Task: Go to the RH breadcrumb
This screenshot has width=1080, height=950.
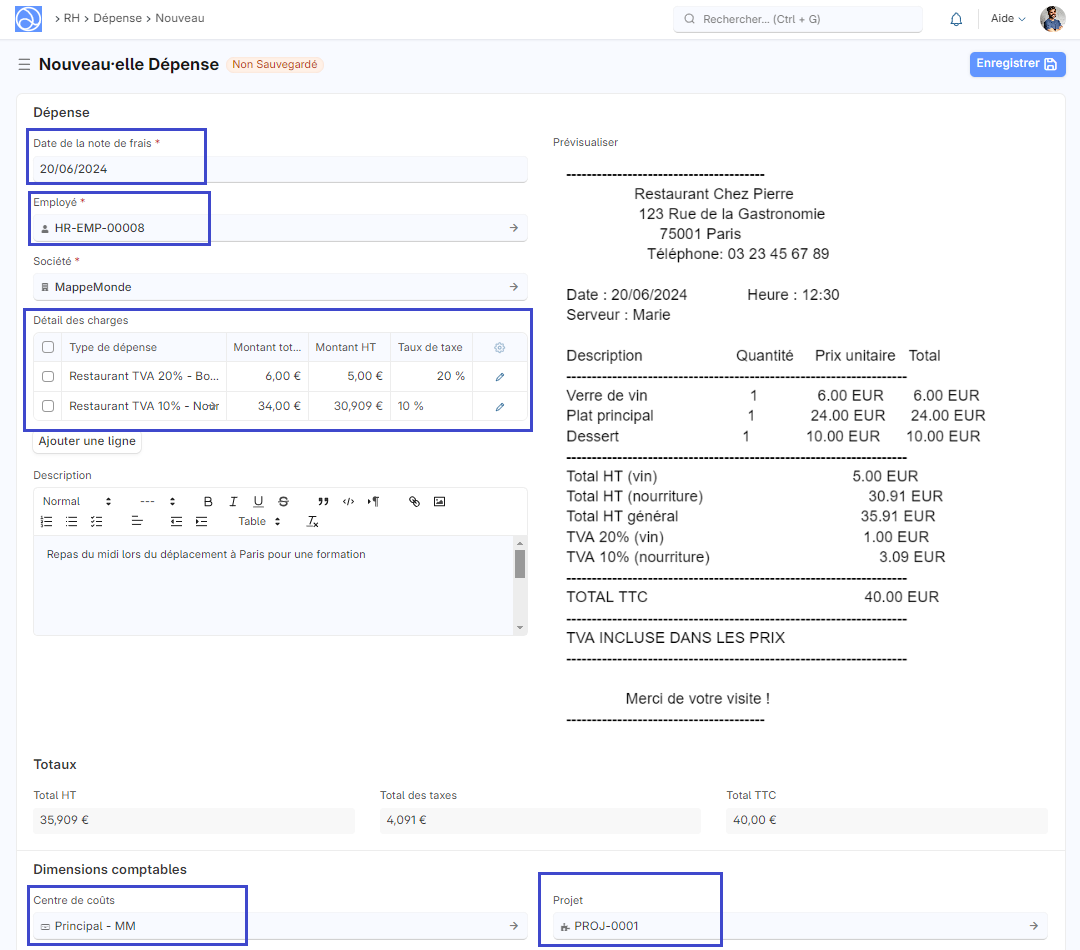Action: 72,18
